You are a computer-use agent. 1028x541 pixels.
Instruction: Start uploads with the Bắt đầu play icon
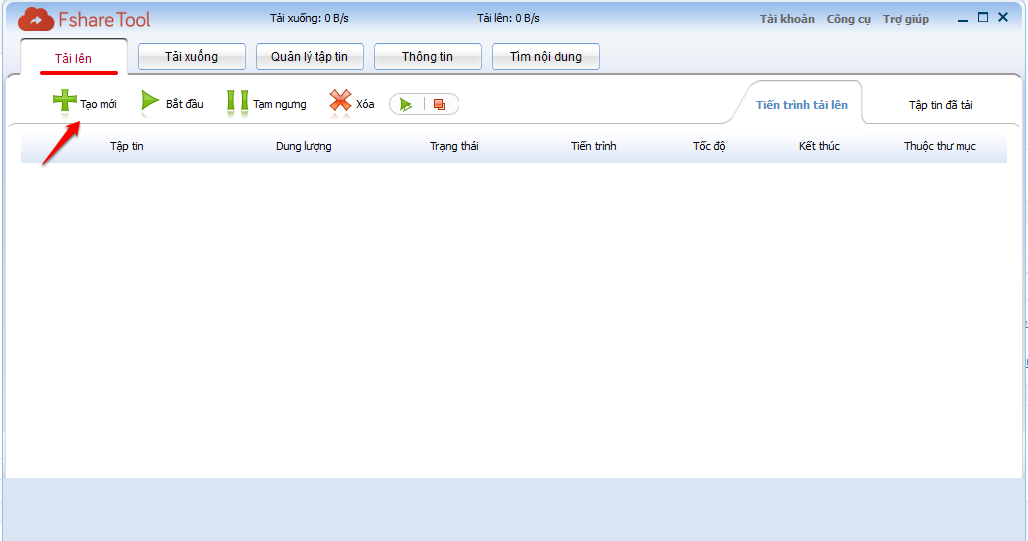pos(150,102)
